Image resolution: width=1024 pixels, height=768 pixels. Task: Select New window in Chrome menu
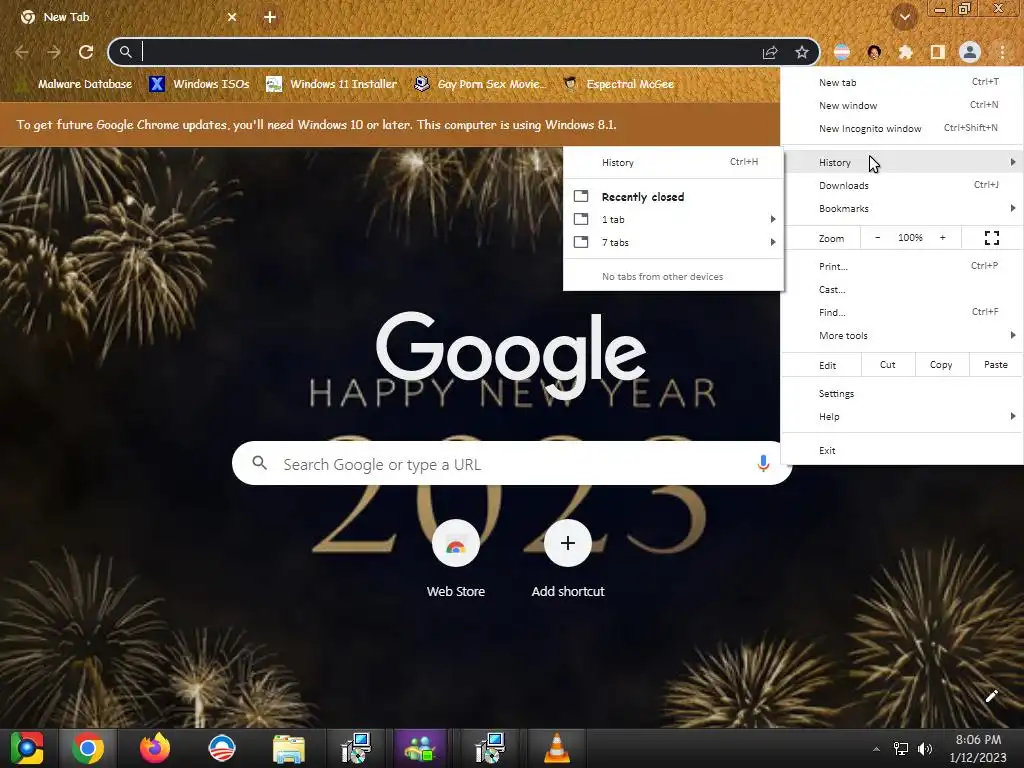[901, 105]
